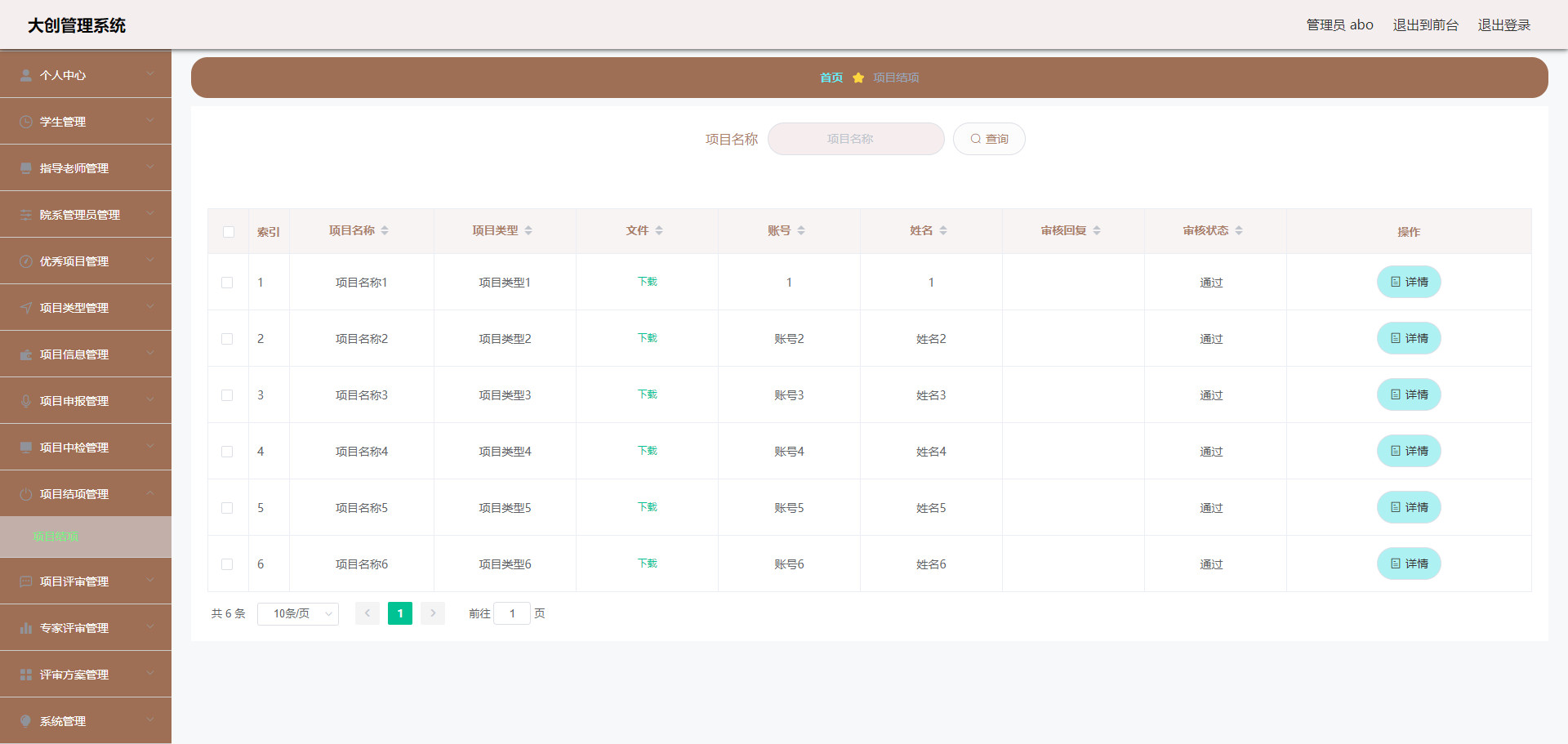The width and height of the screenshot is (1568, 744).
Task: Expand 指导老师管理 chevron
Action: tap(150, 167)
